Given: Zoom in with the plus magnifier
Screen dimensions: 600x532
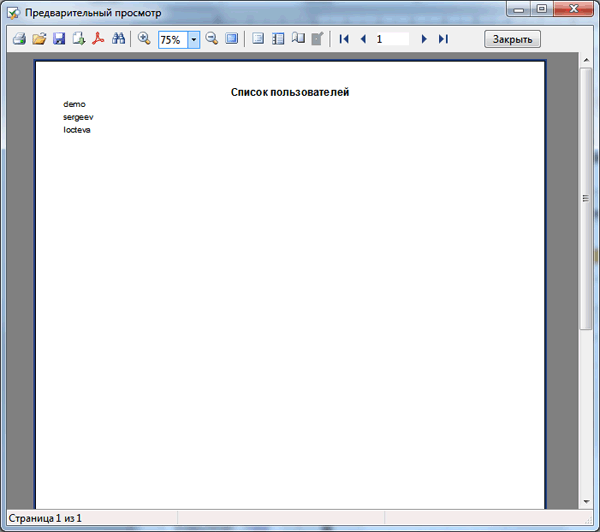Looking at the screenshot, I should (x=144, y=39).
